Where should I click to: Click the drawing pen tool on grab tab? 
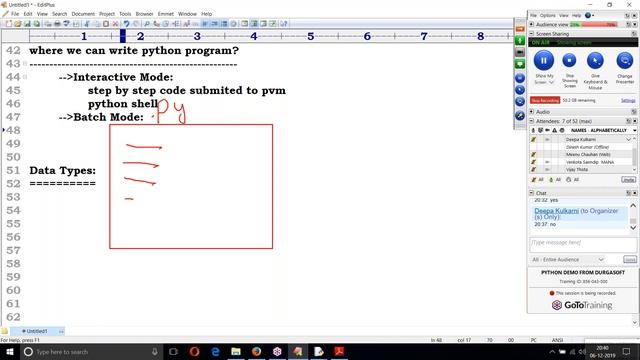point(520,116)
